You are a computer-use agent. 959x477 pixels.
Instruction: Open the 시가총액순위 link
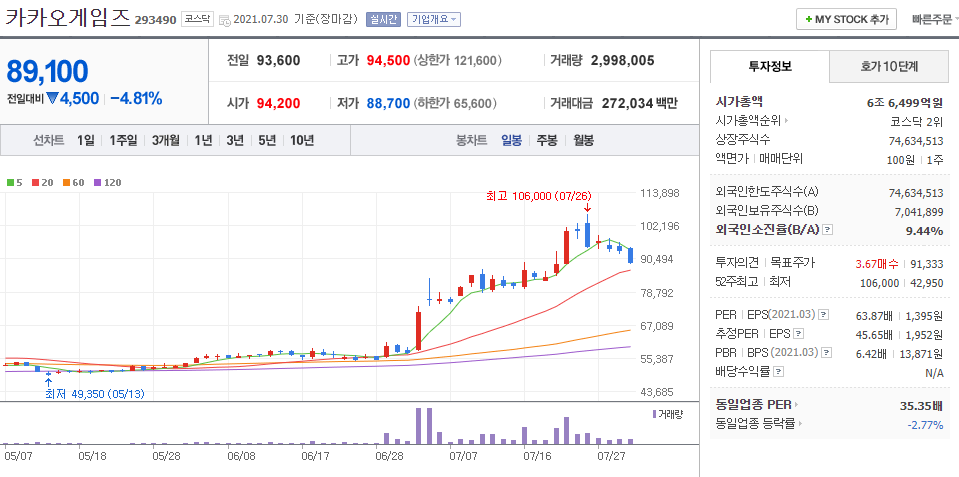[x=752, y=121]
